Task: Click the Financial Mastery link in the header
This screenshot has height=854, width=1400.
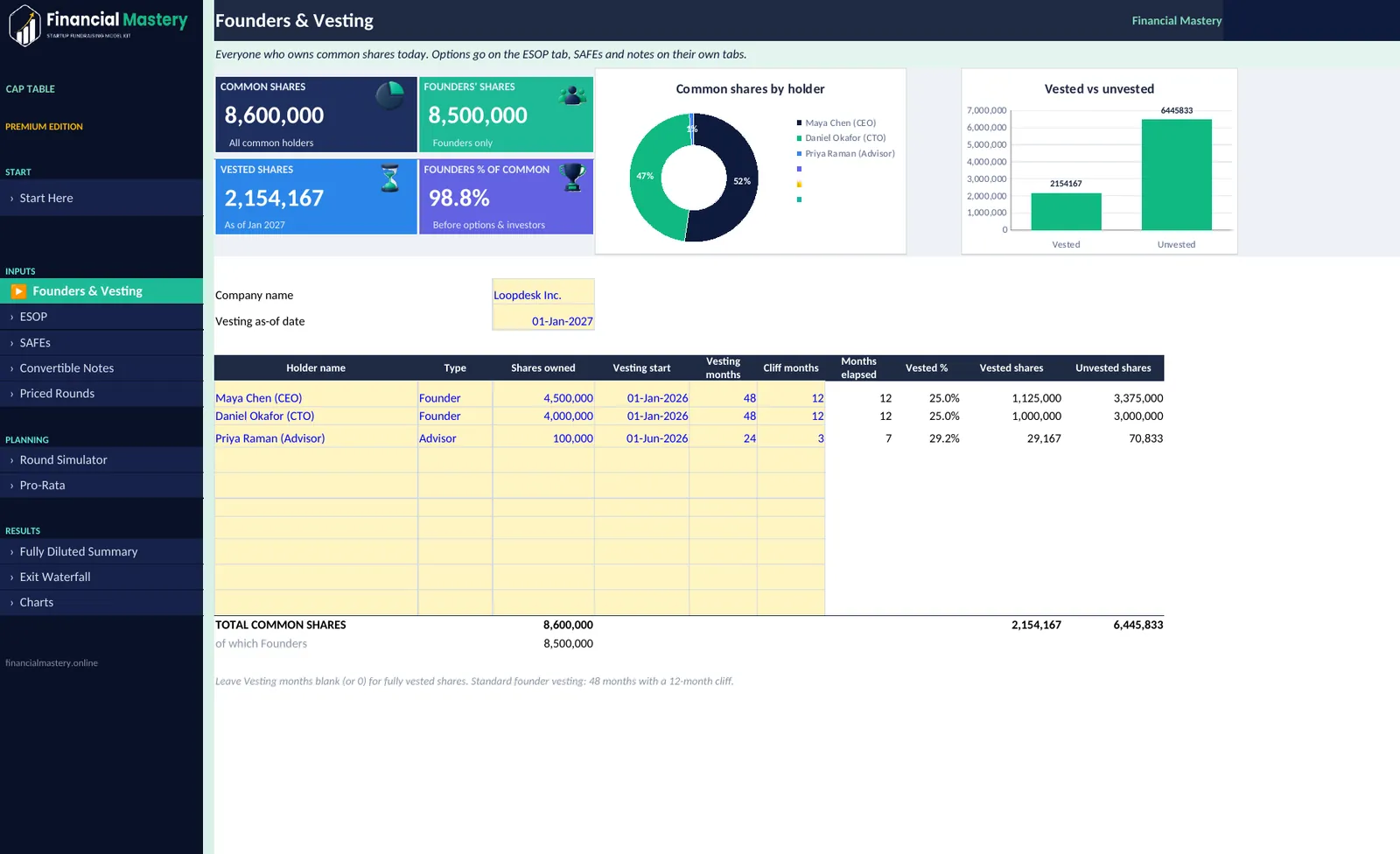Action: pos(1176,21)
